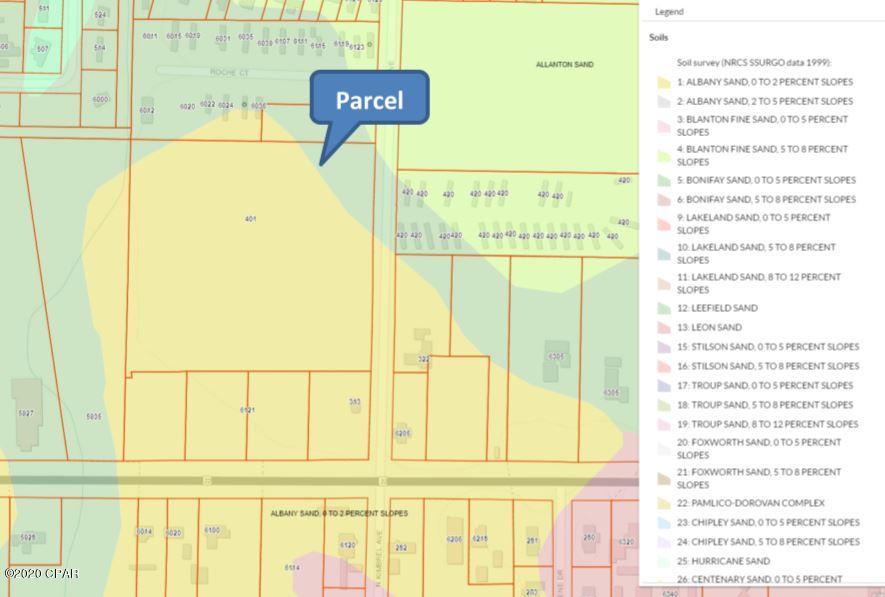The height and width of the screenshot is (597, 885).
Task: Click parcel number 6121 on the map
Action: 247,410
